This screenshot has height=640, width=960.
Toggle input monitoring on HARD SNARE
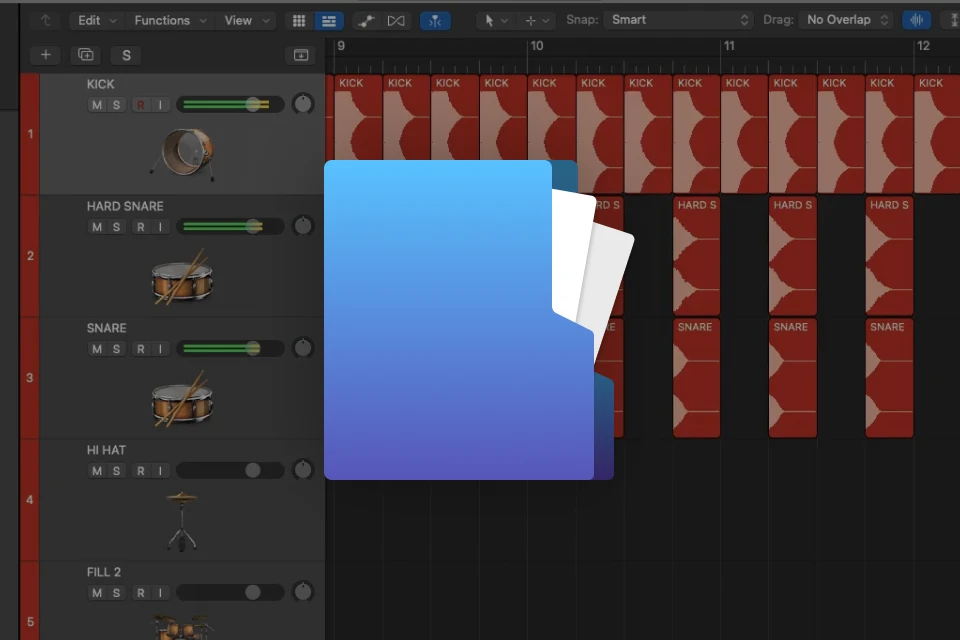click(160, 227)
